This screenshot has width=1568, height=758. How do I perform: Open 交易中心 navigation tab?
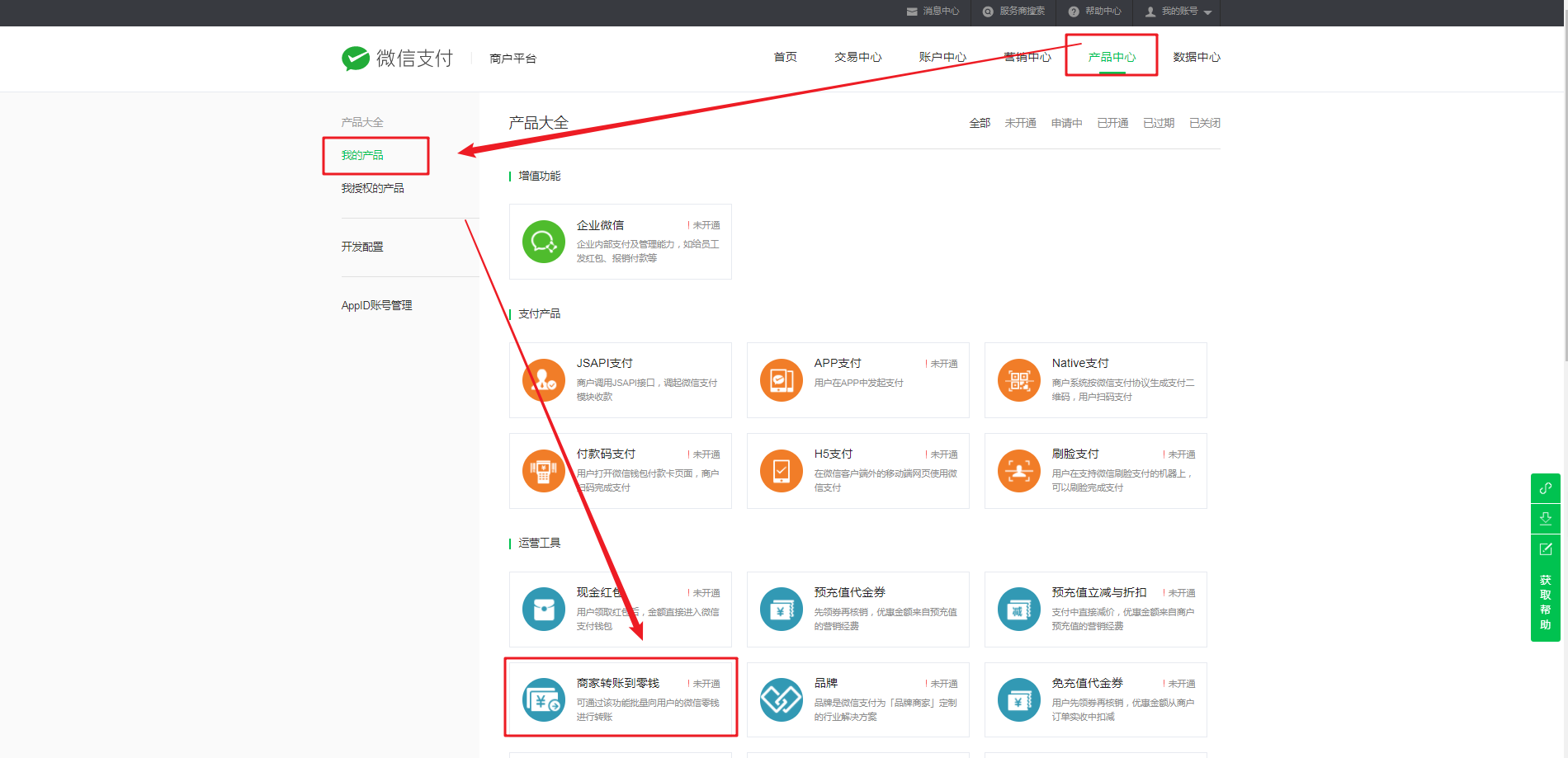pos(858,57)
